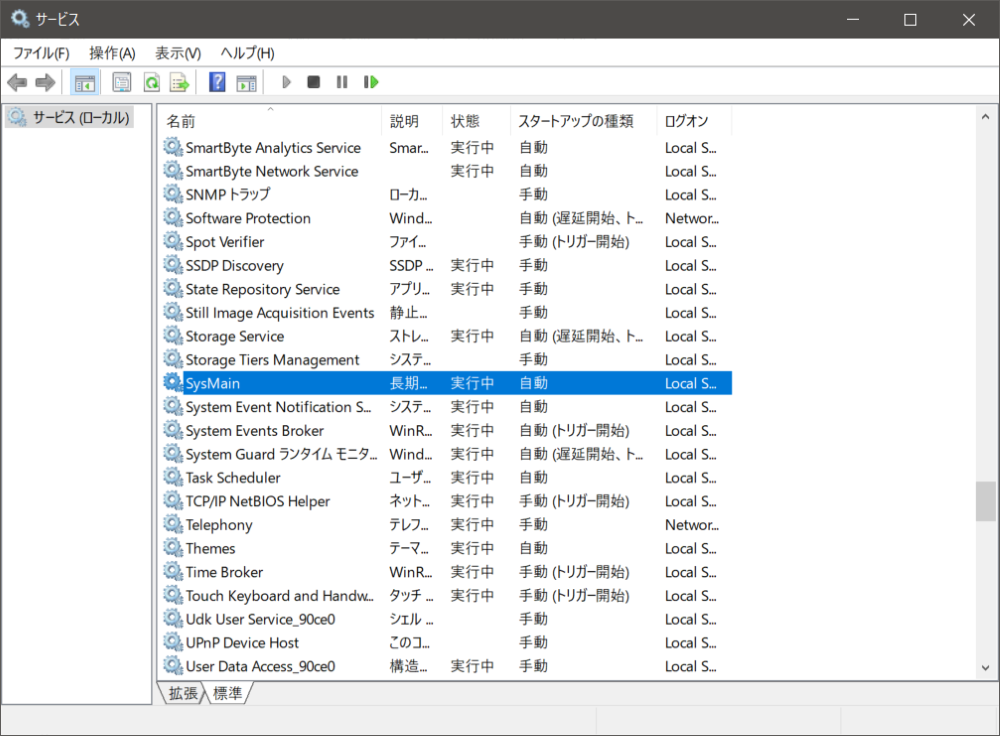Toggle the console tree pane visibility

coord(85,81)
